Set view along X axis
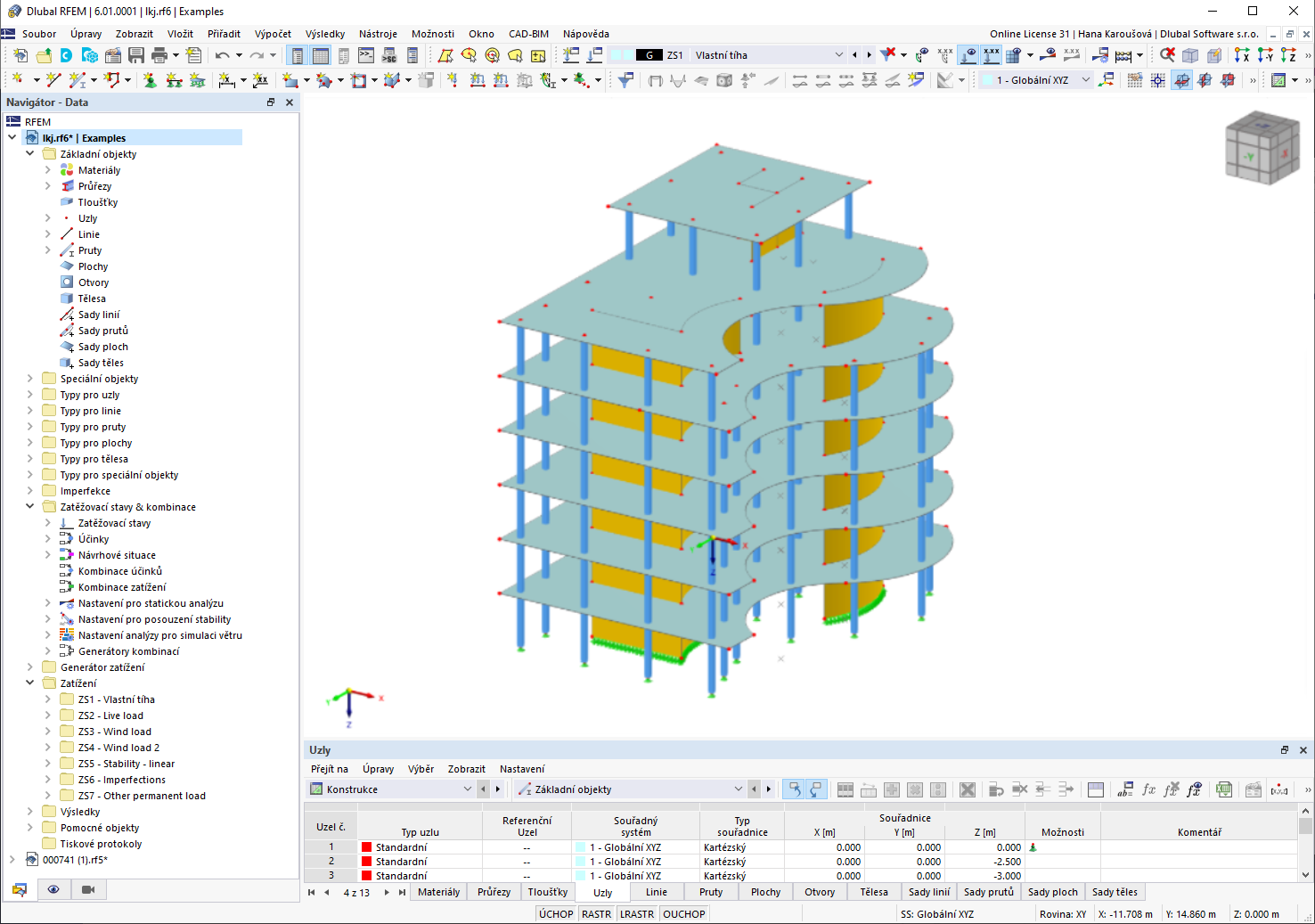1315x924 pixels. tap(1242, 55)
